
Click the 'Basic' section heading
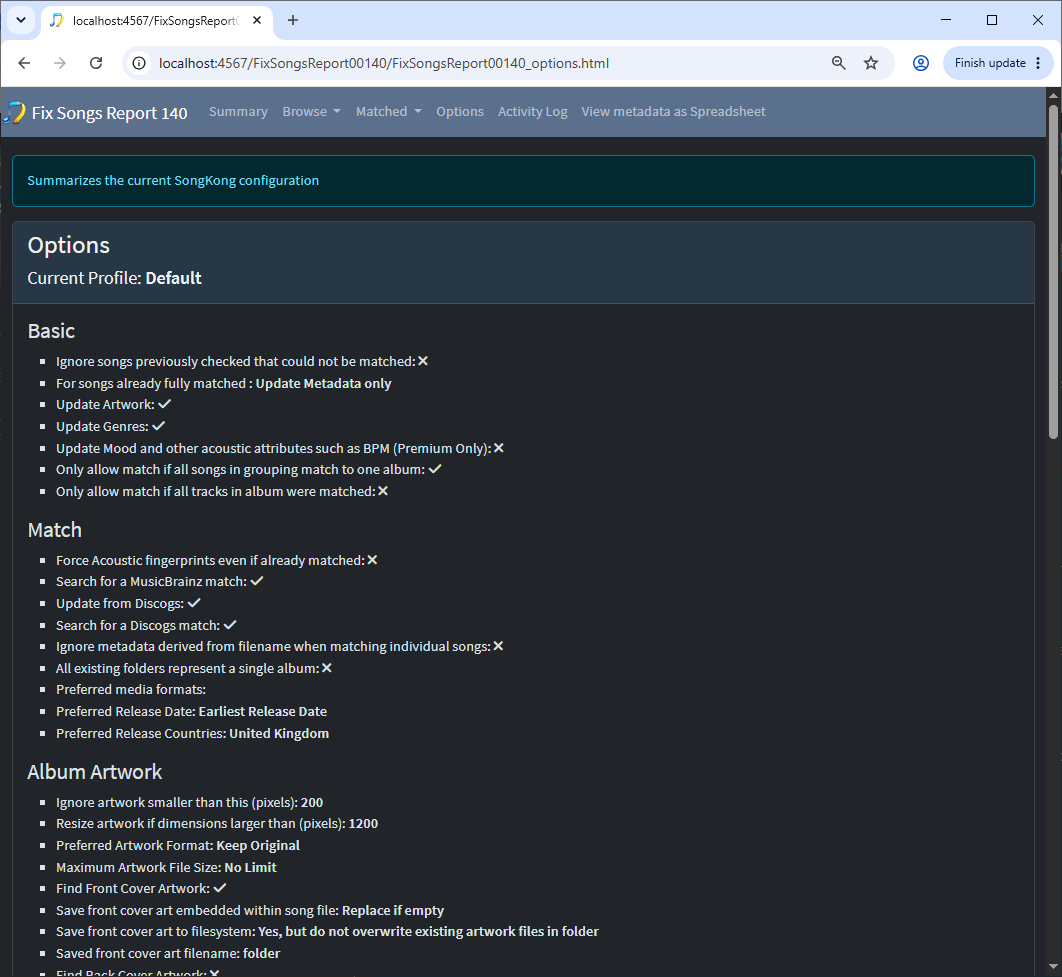tap(51, 331)
